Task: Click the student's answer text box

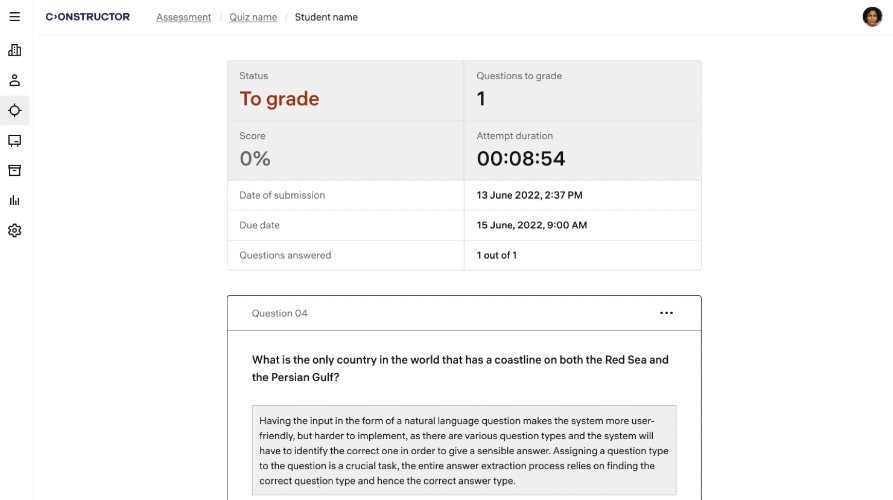Action: 464,450
